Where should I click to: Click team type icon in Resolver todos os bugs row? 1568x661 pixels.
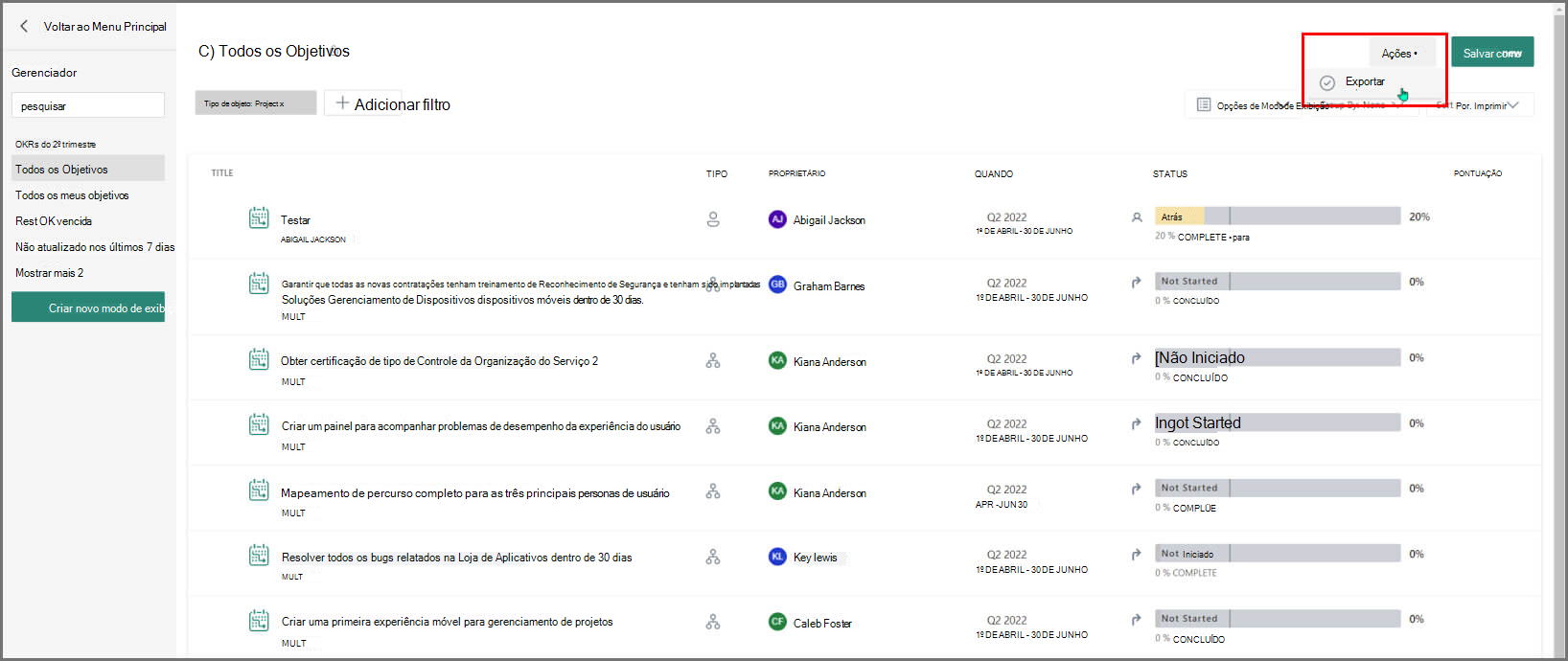[713, 557]
